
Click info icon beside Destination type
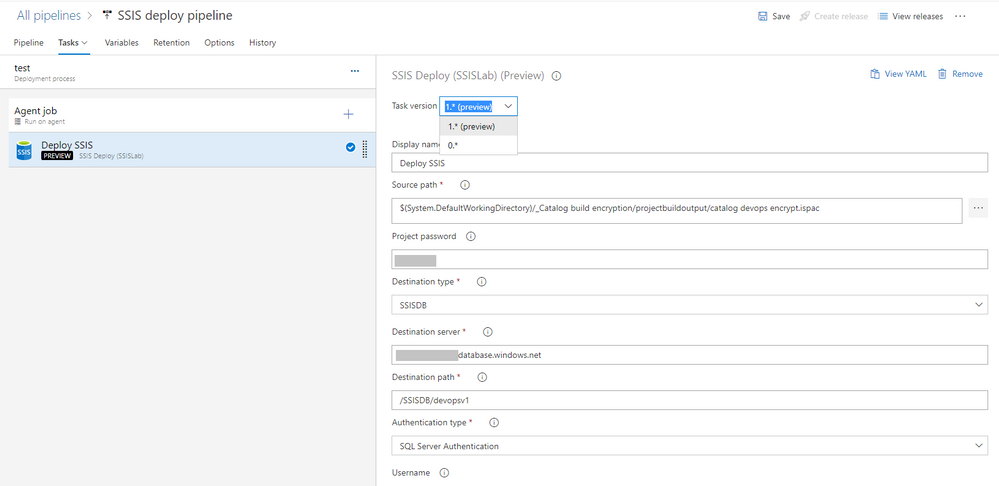tap(482, 282)
